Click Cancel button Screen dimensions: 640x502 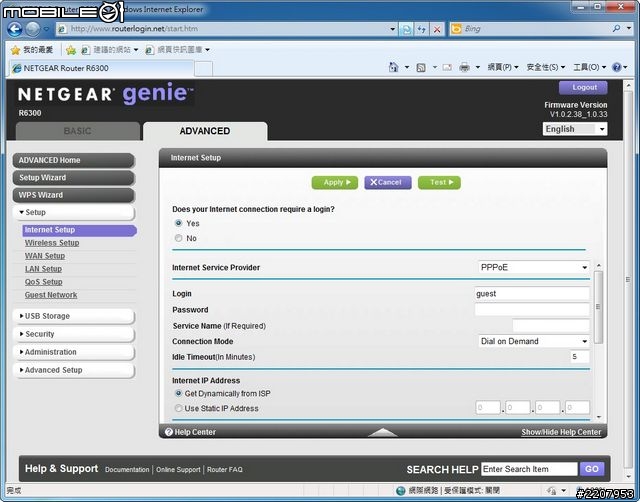(x=388, y=182)
